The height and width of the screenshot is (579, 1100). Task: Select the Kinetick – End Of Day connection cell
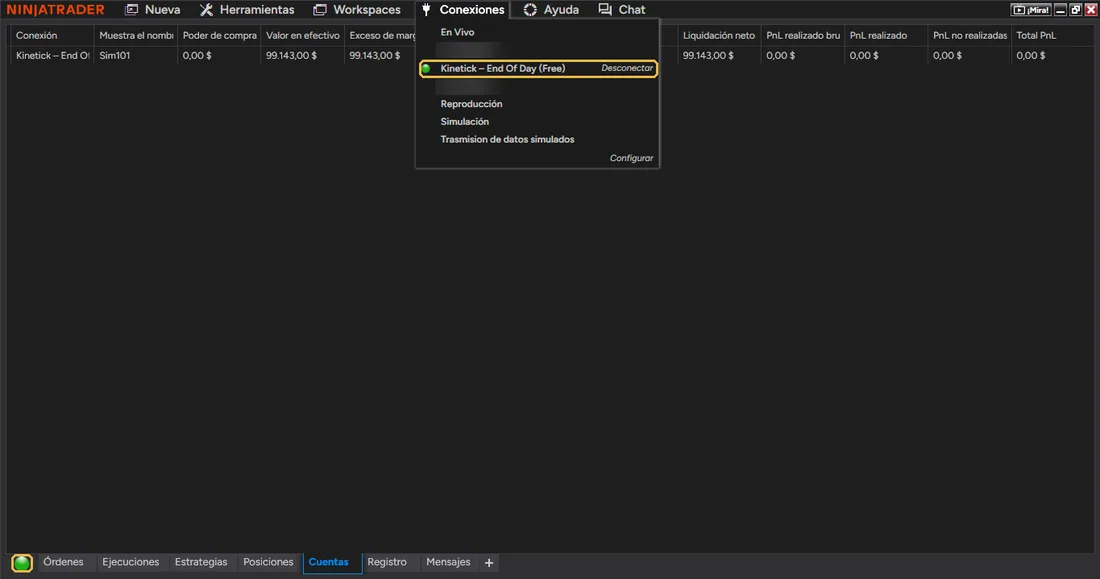[x=52, y=55]
